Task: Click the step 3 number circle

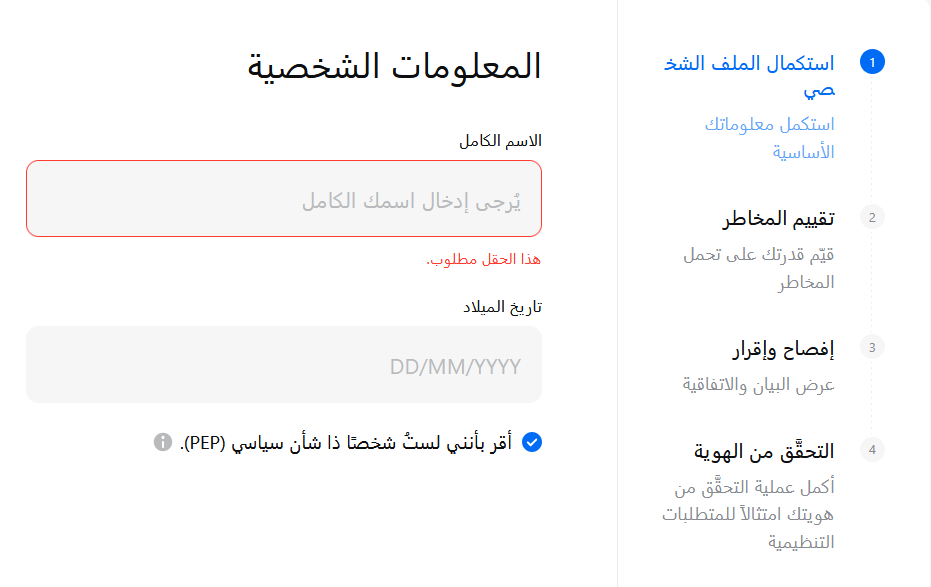Action: coord(872,348)
